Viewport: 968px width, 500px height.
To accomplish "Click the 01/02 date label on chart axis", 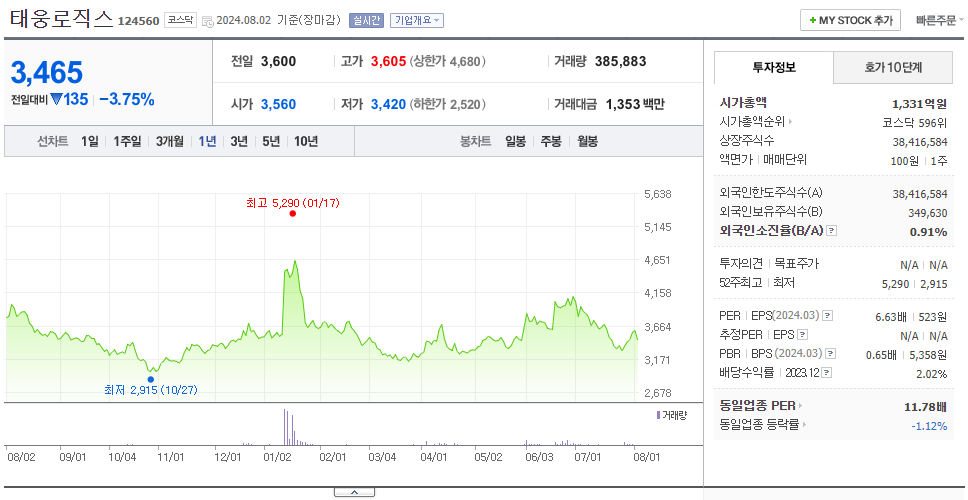I will click(277, 457).
